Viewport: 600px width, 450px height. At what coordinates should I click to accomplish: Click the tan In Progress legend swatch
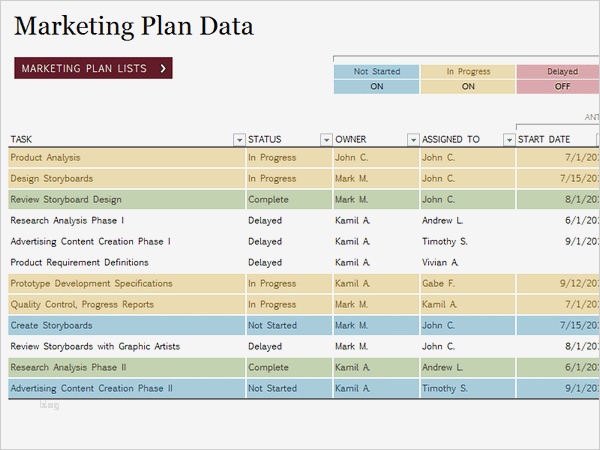point(468,72)
